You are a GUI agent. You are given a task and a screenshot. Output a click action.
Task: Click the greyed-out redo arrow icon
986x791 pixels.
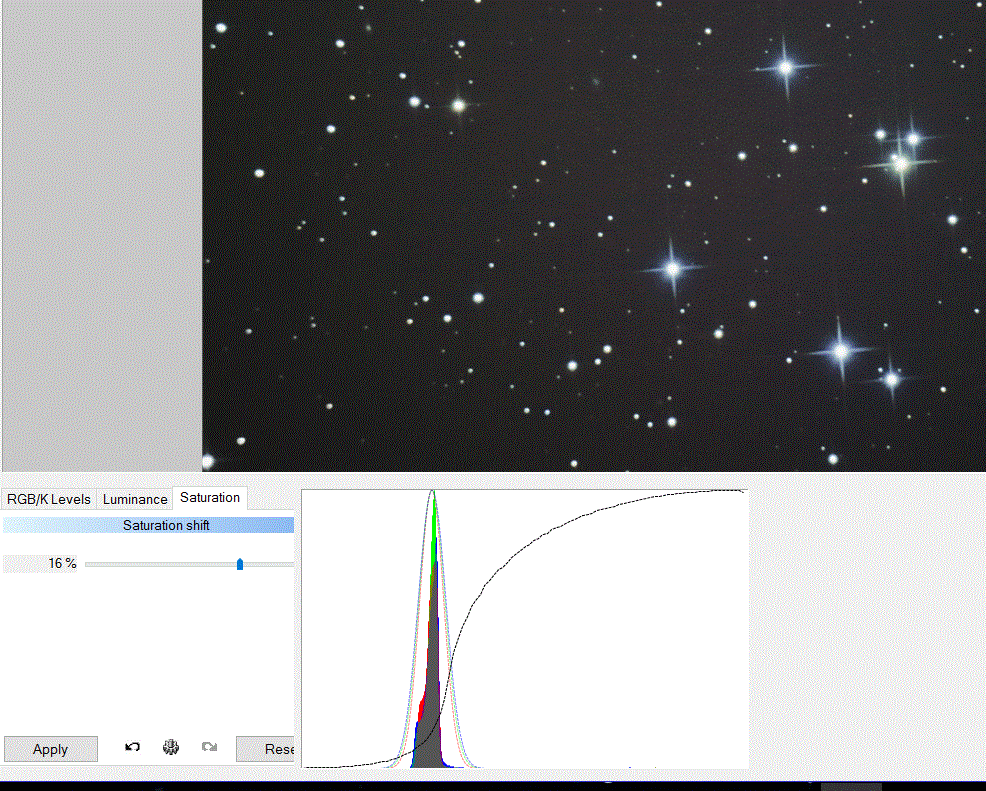tap(209, 747)
